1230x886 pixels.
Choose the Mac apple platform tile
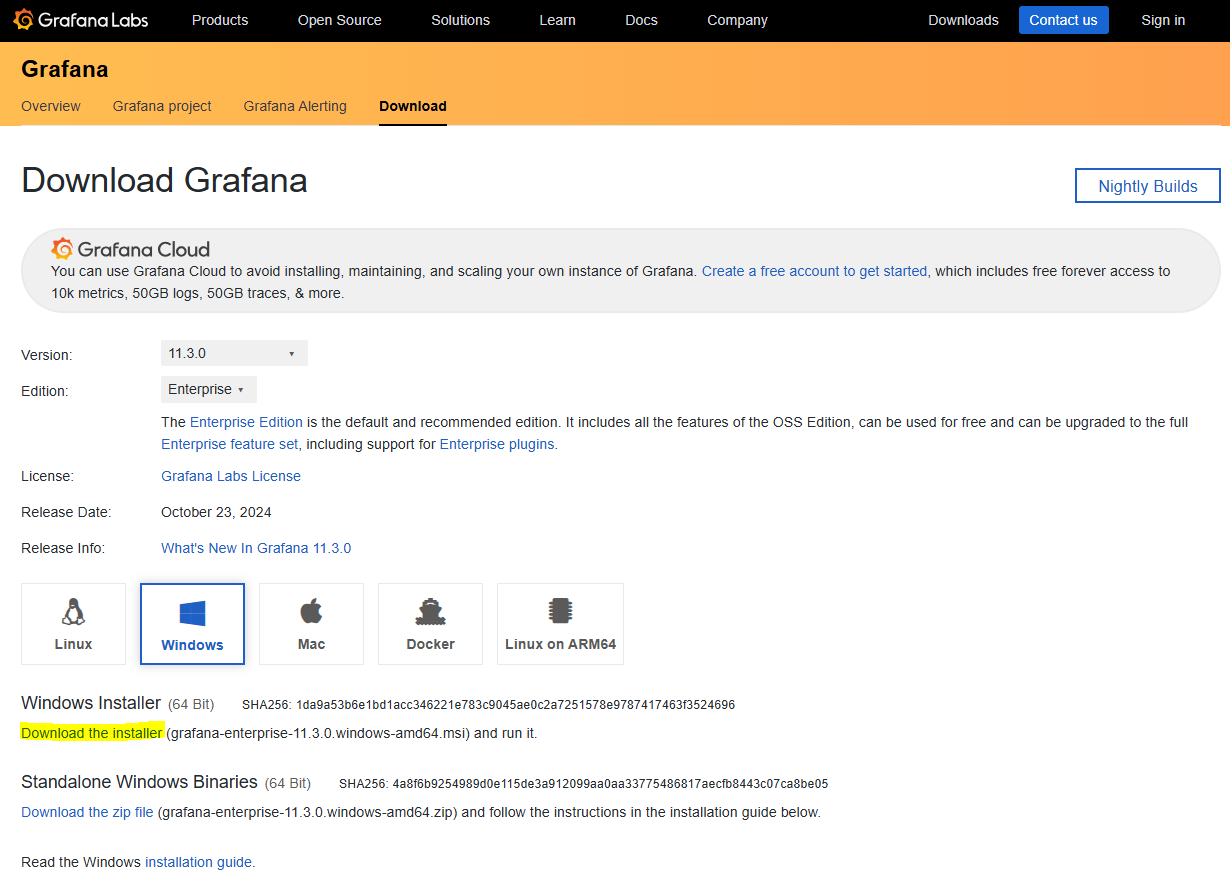coord(311,624)
